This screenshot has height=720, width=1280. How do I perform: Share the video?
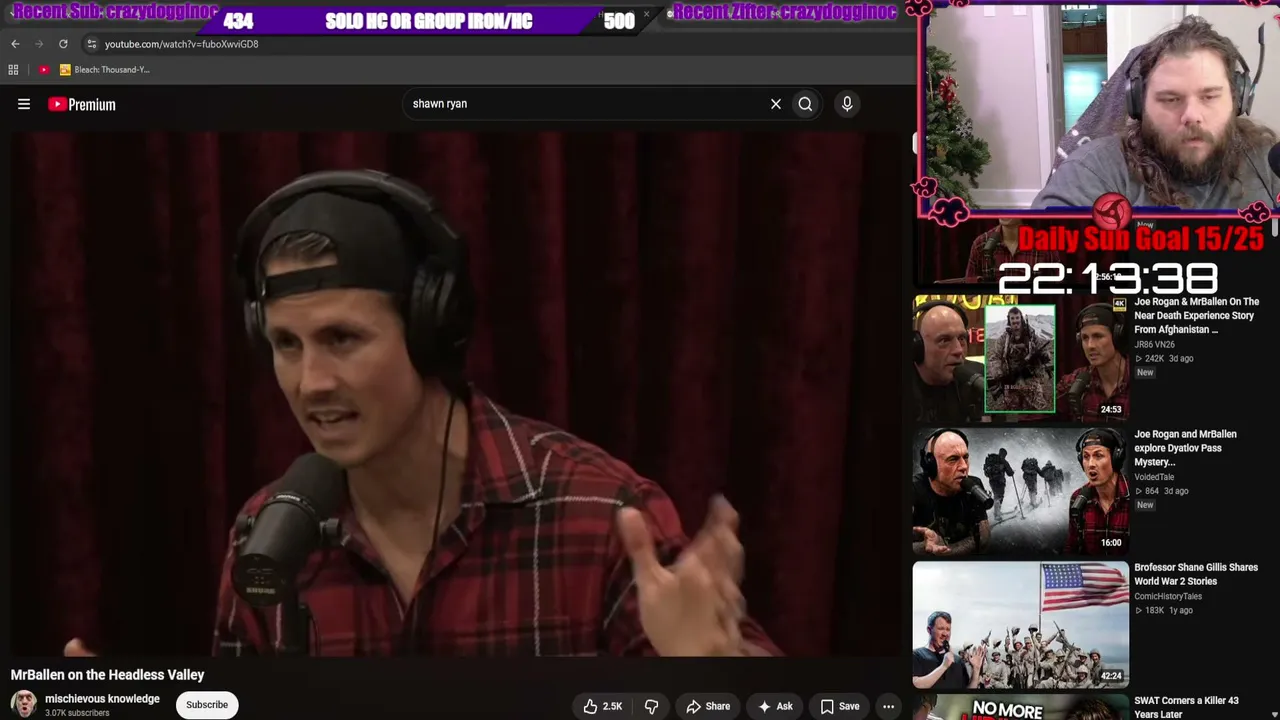click(x=708, y=706)
